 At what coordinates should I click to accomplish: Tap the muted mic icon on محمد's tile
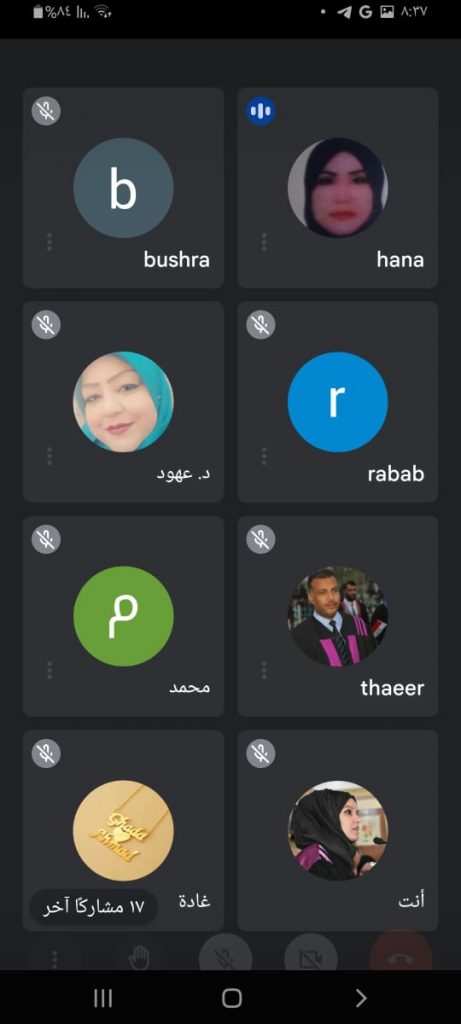[x=46, y=539]
